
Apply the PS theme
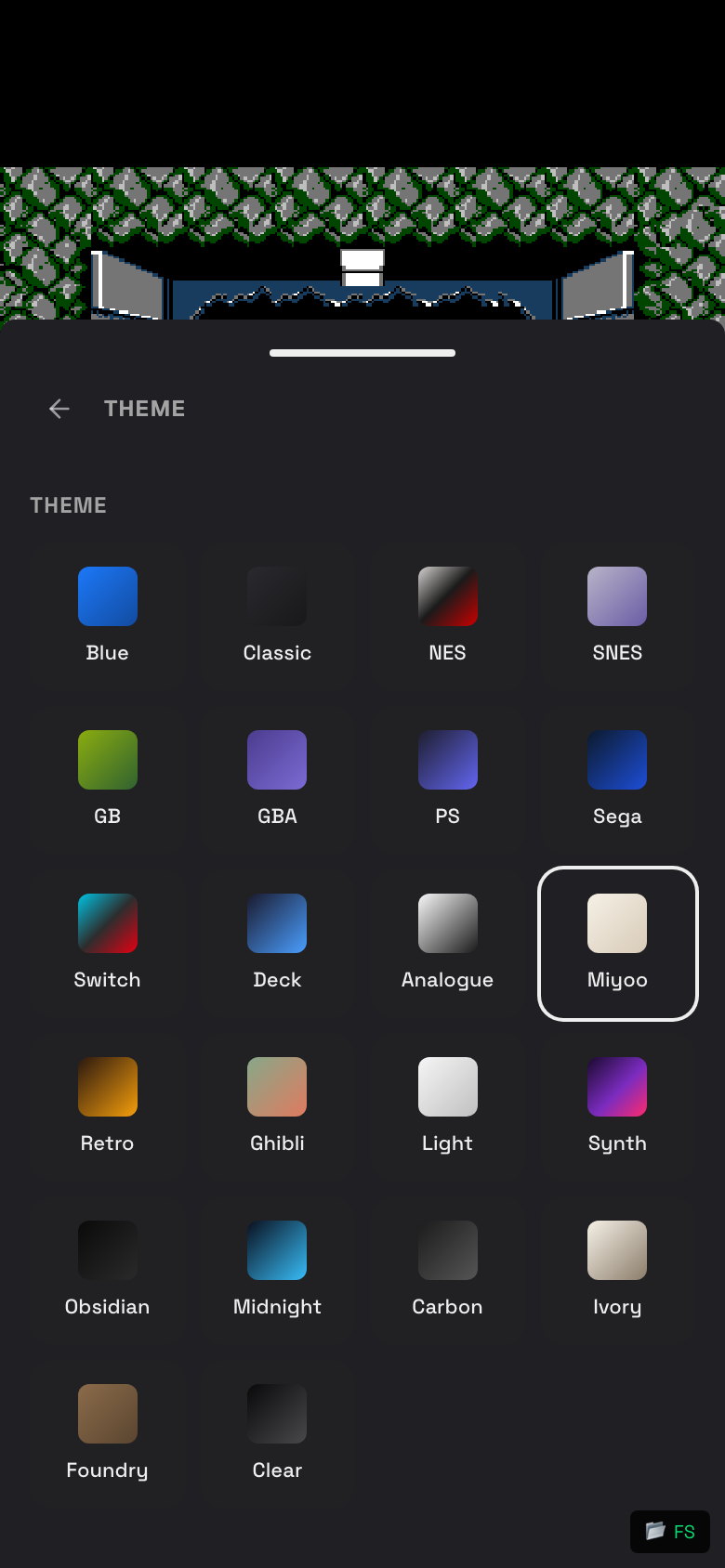[x=447, y=779]
